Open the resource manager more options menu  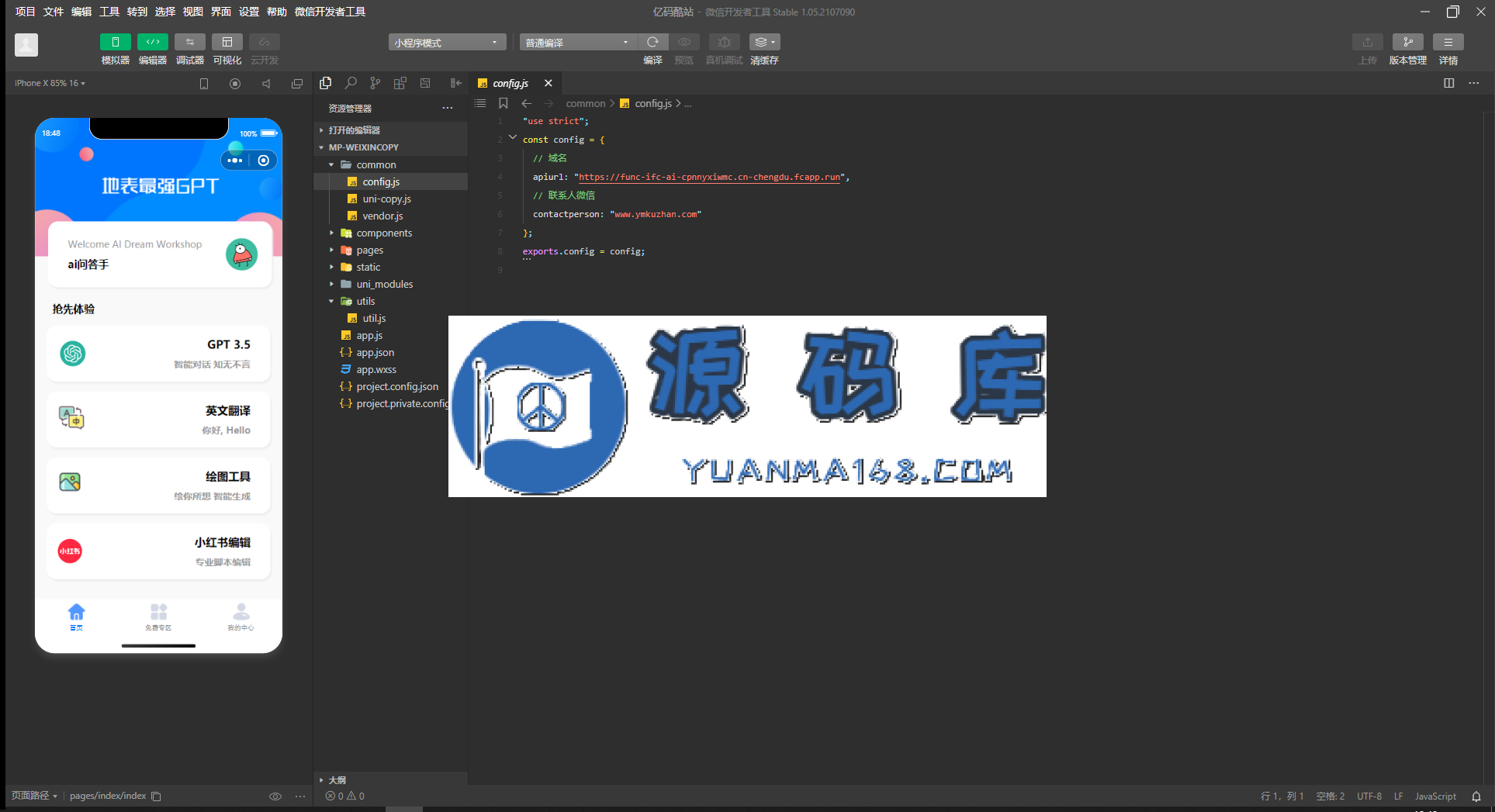click(x=448, y=109)
